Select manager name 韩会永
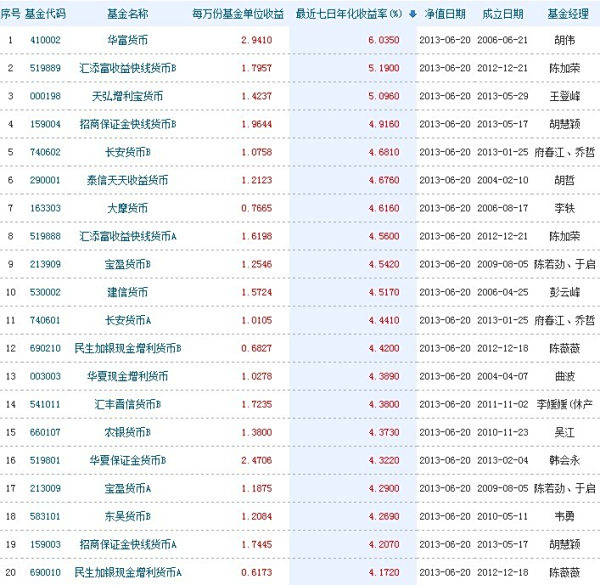This screenshot has width=600, height=585. tap(564, 460)
